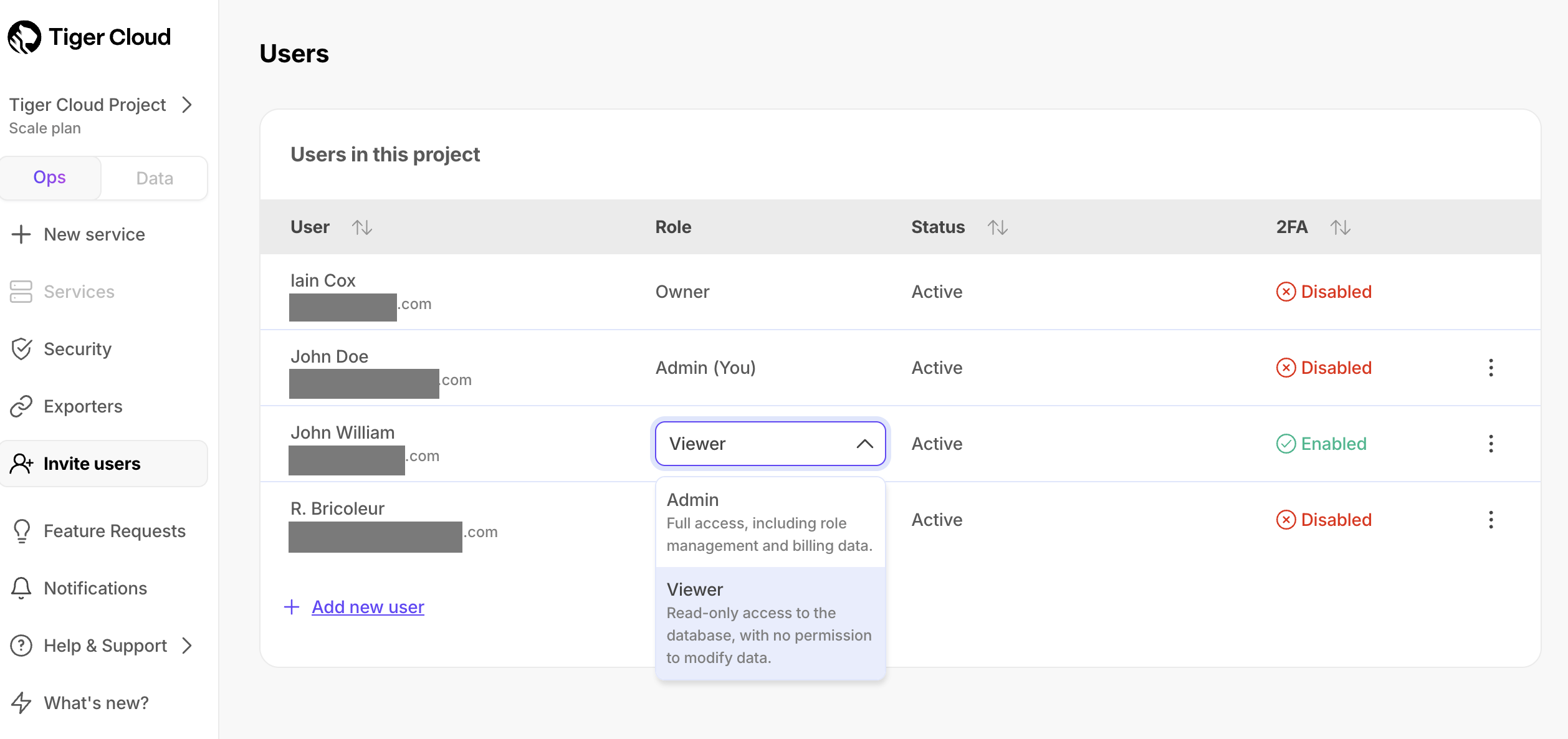Image resolution: width=1568 pixels, height=739 pixels.
Task: Click the What's new lightning icon
Action: pos(21,703)
